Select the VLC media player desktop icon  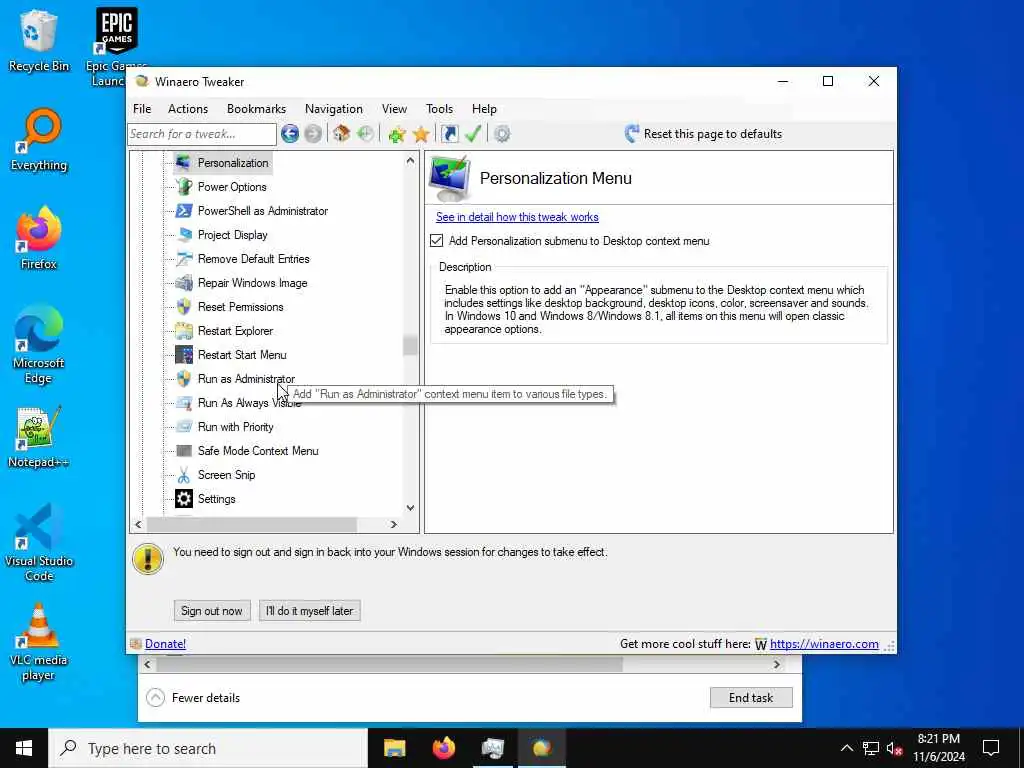click(x=39, y=642)
